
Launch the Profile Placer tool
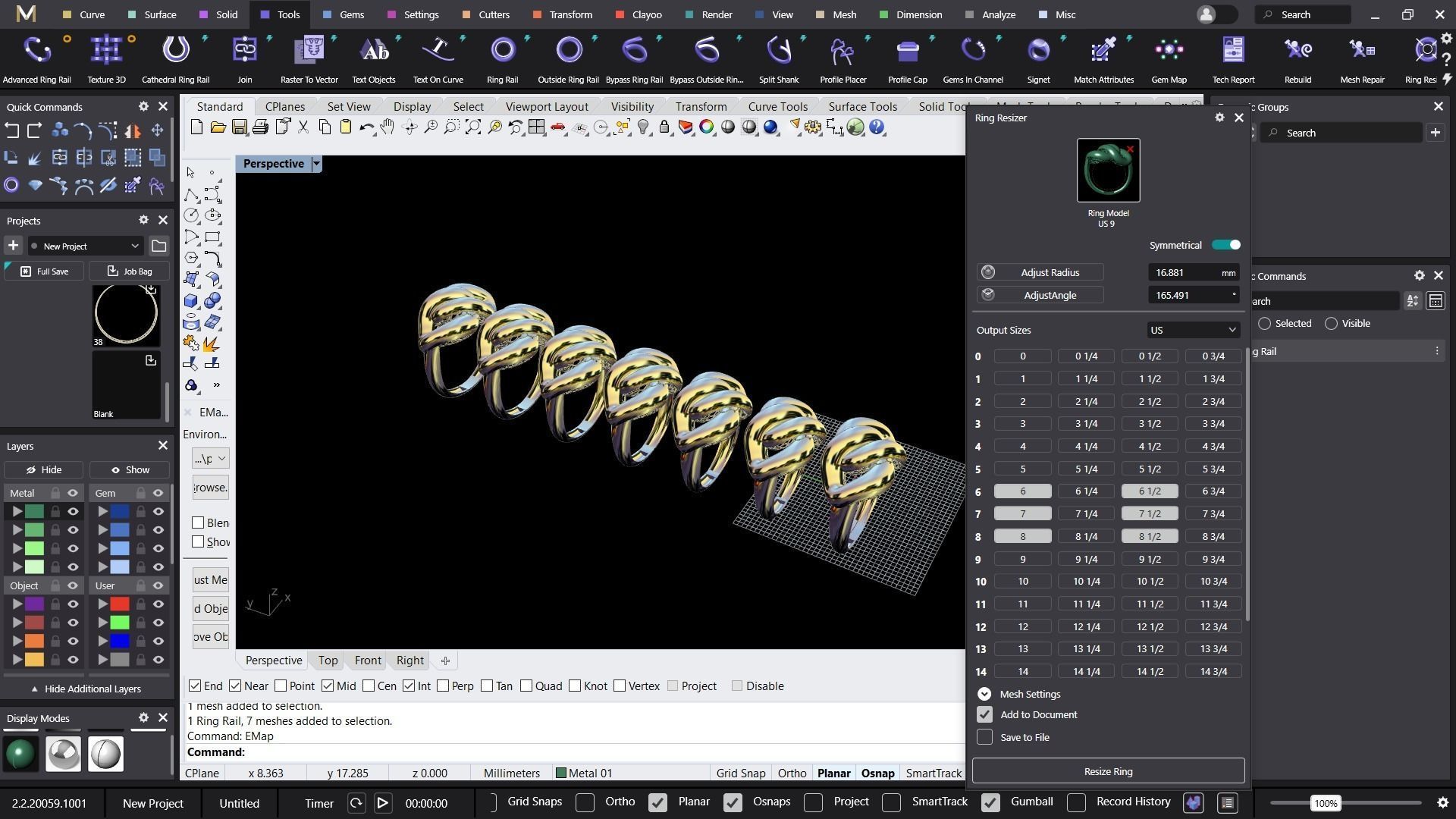843,59
